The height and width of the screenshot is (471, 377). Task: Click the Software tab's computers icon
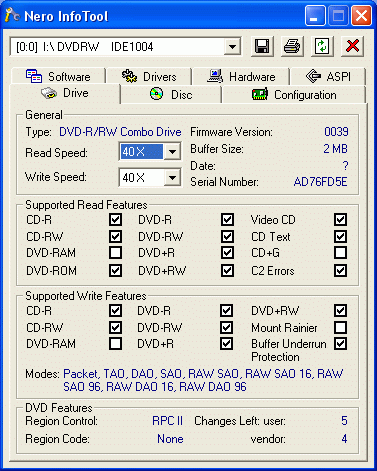point(34,76)
